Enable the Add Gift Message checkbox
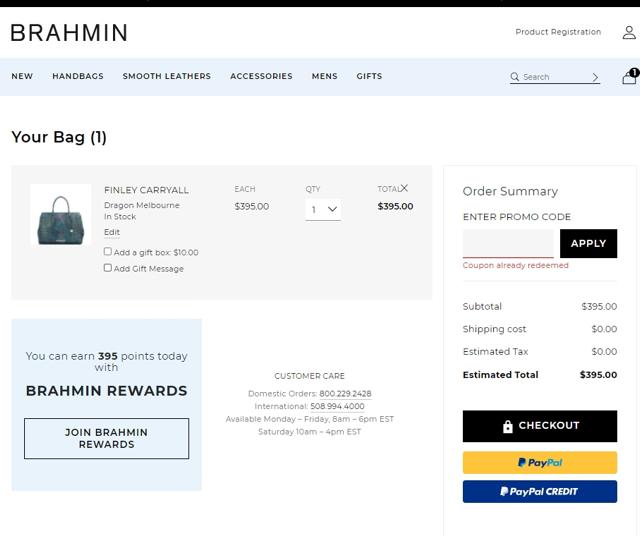The height and width of the screenshot is (536, 640). 108,268
